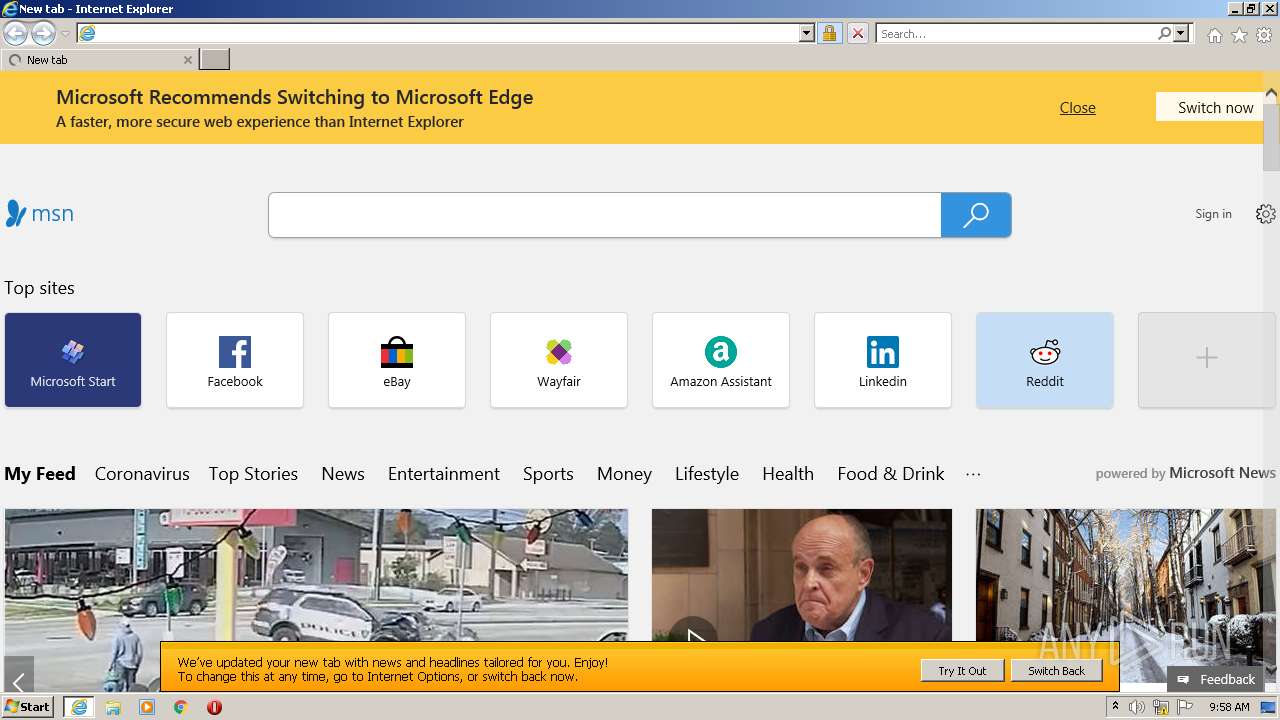Click the blue msn search button

(x=976, y=215)
